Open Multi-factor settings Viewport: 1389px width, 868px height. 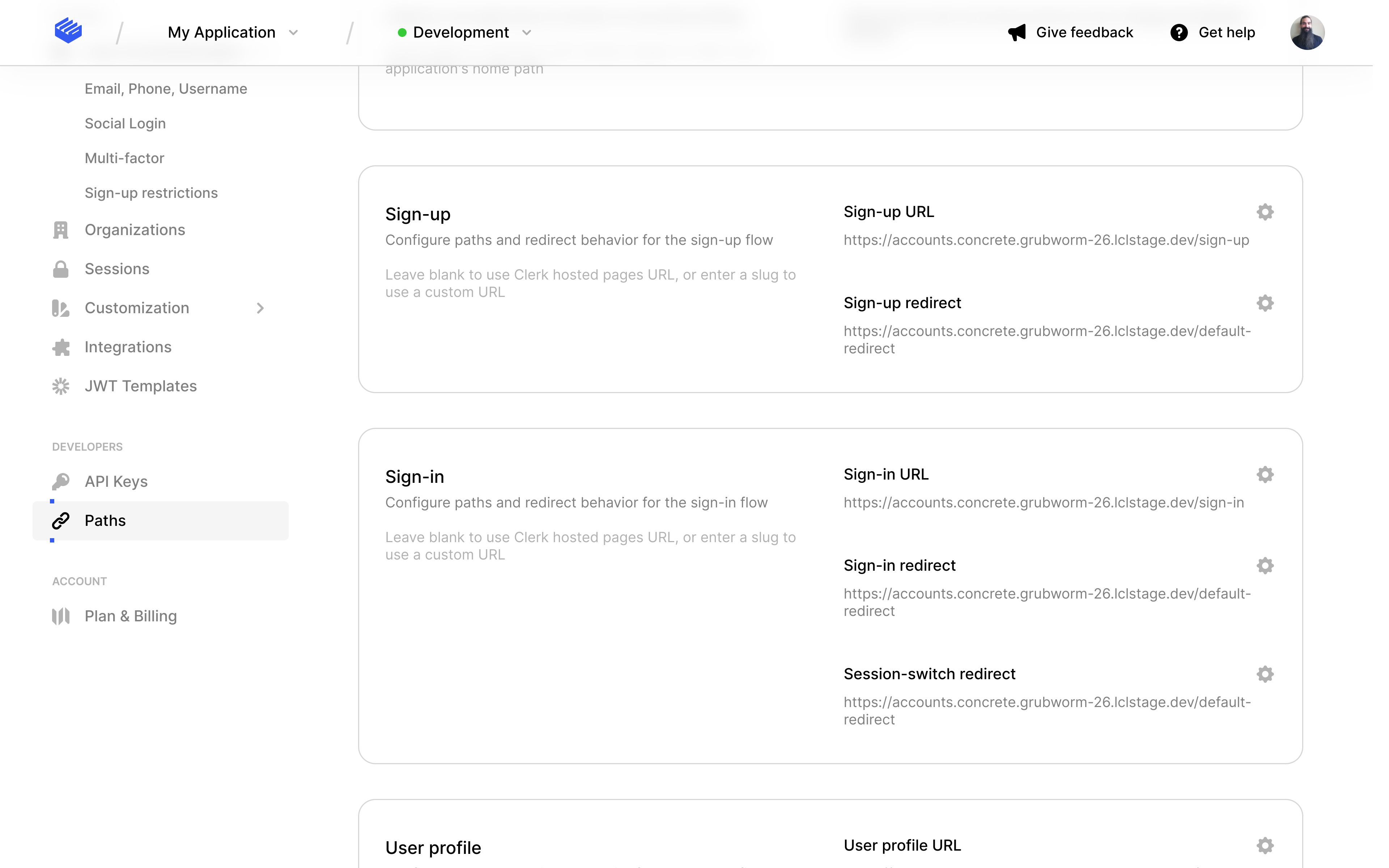coord(124,158)
